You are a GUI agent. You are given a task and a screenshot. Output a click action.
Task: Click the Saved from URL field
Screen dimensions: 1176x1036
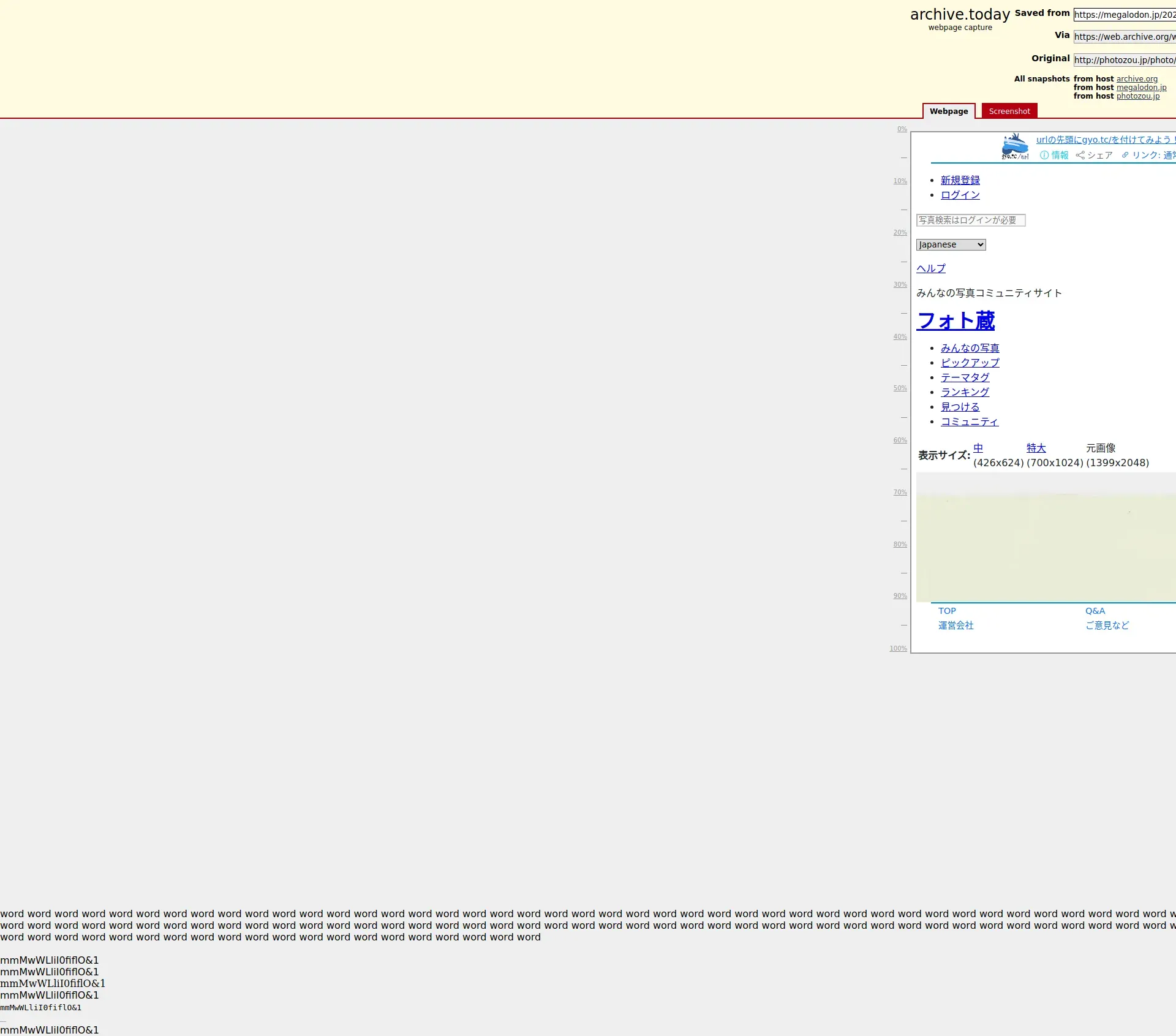coord(1124,15)
